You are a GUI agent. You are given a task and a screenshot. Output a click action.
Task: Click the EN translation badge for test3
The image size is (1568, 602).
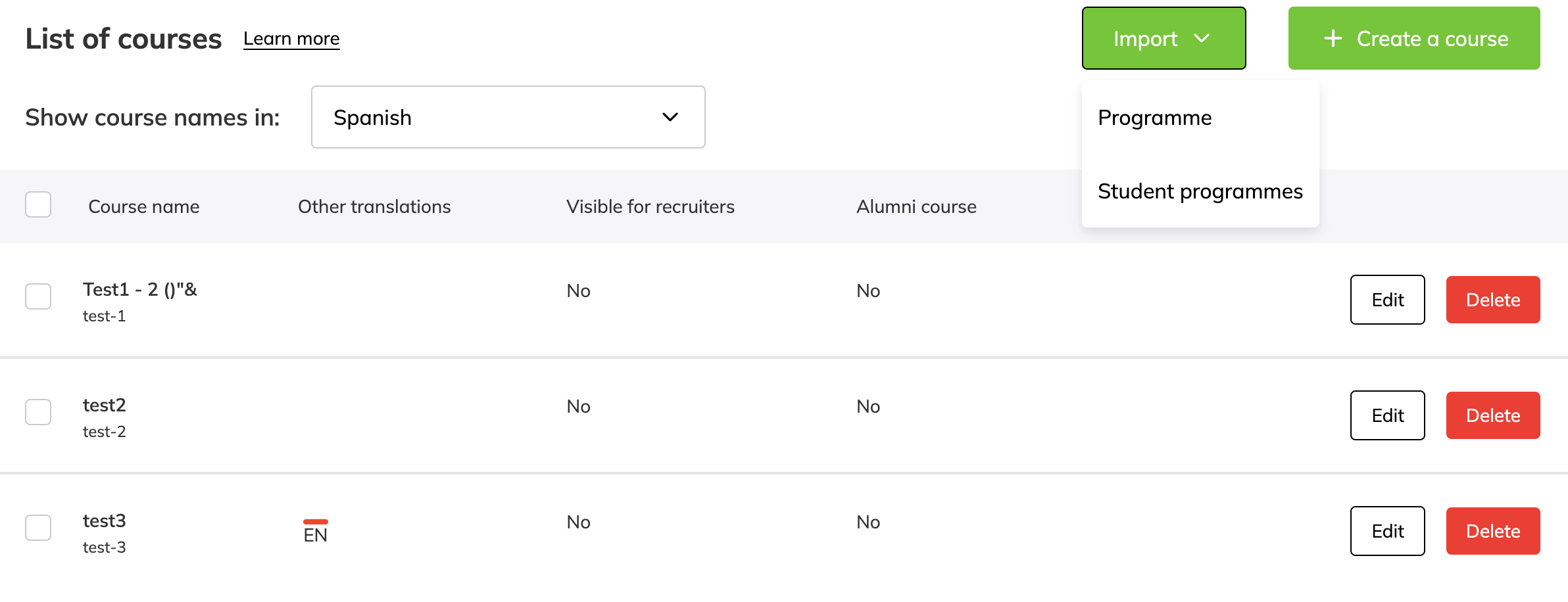316,532
